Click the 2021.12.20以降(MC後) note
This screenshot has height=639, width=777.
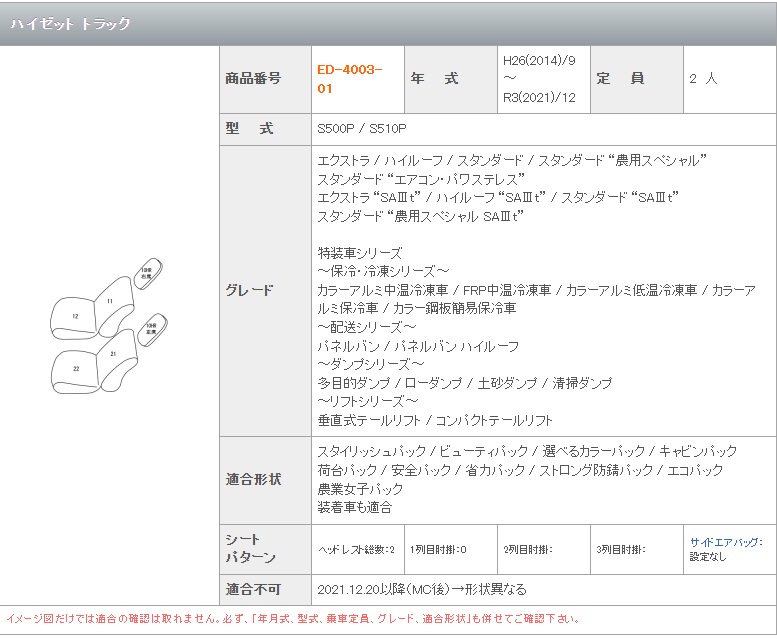[422, 589]
